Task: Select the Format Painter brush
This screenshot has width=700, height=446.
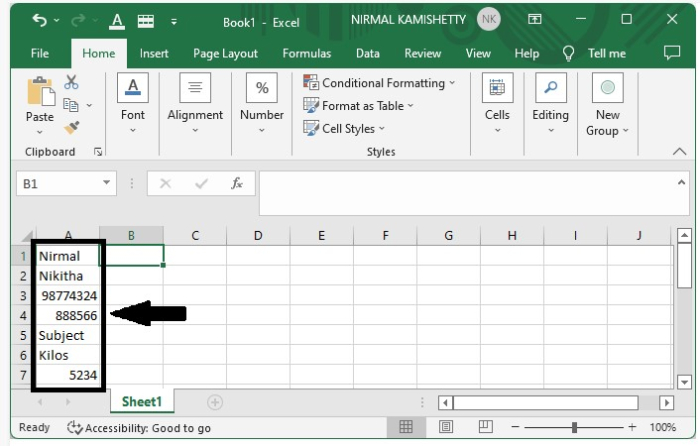Action: click(71, 128)
